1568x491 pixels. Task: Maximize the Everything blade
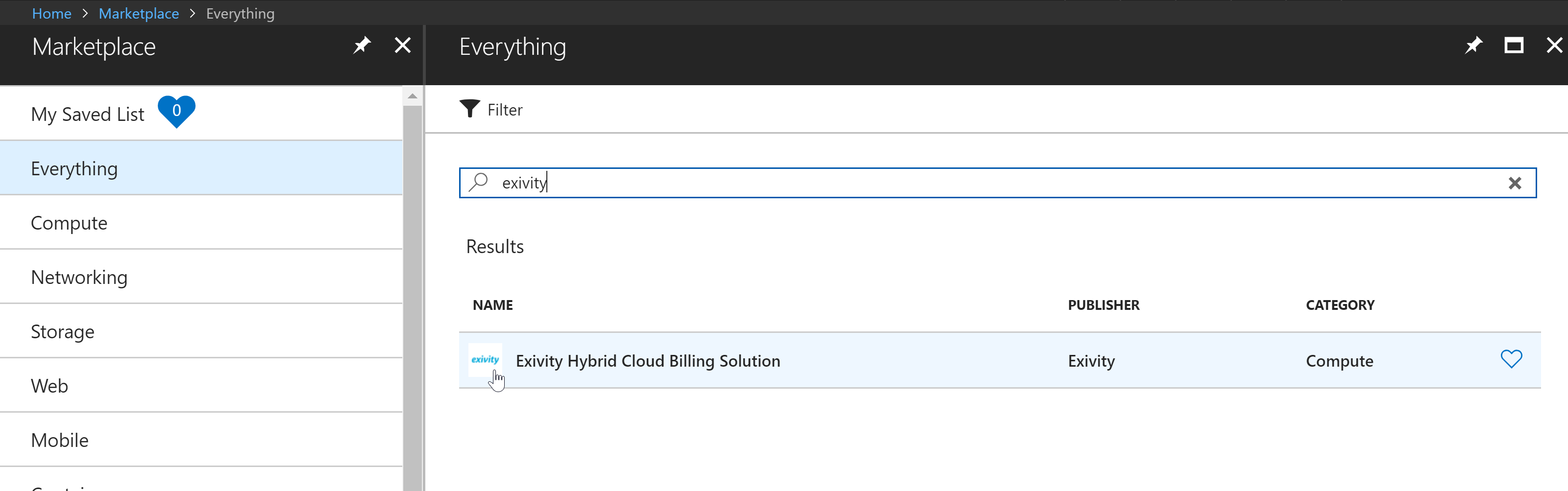pyautogui.click(x=1514, y=45)
